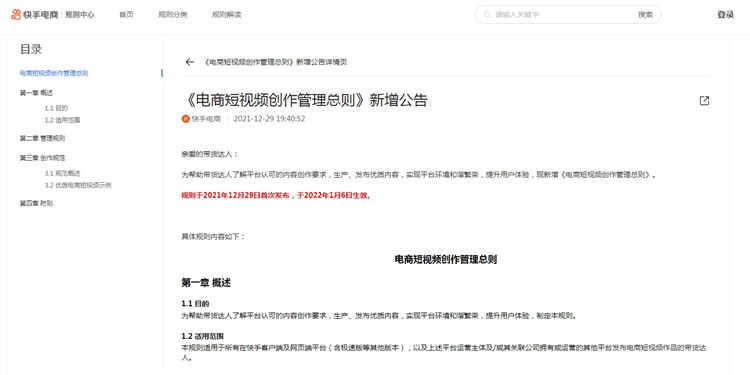Click the 第一章 概述 content heading
The width and height of the screenshot is (750, 375).
tap(206, 283)
